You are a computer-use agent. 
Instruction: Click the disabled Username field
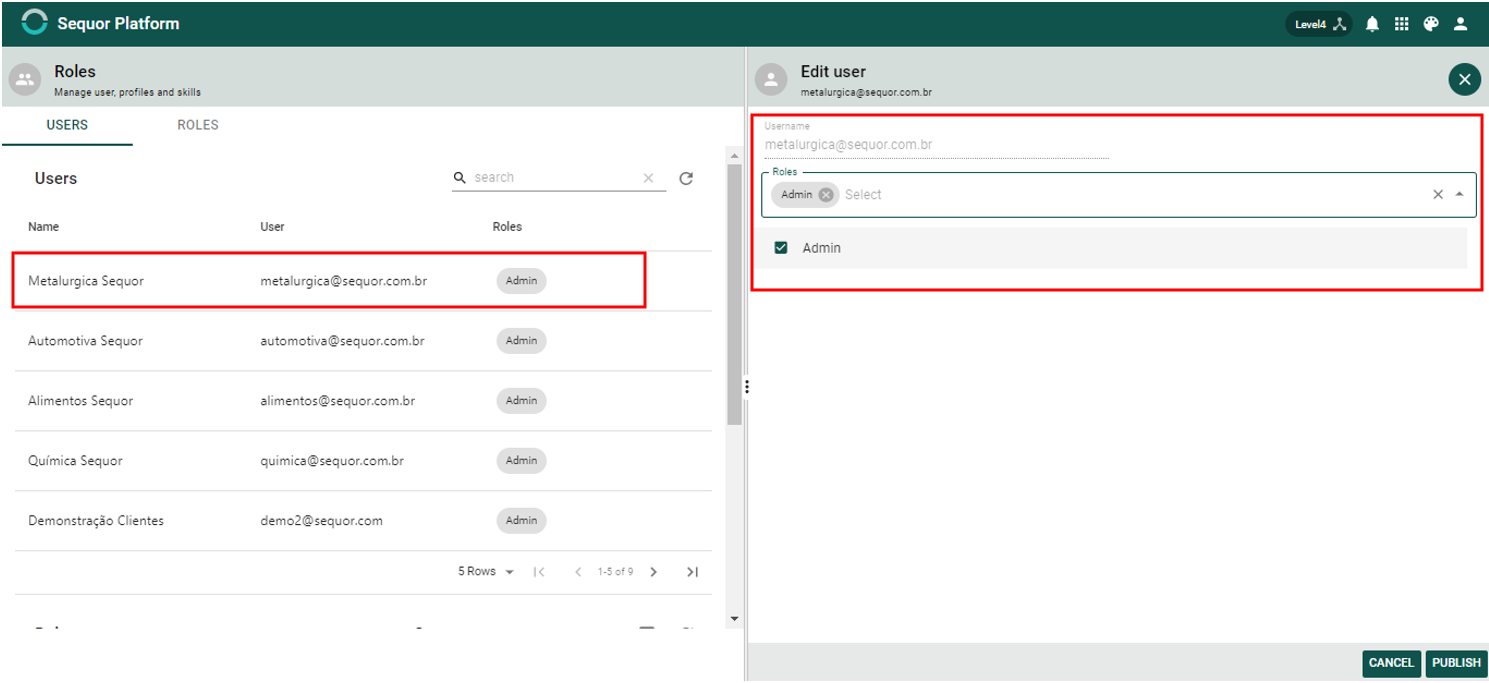coord(936,144)
